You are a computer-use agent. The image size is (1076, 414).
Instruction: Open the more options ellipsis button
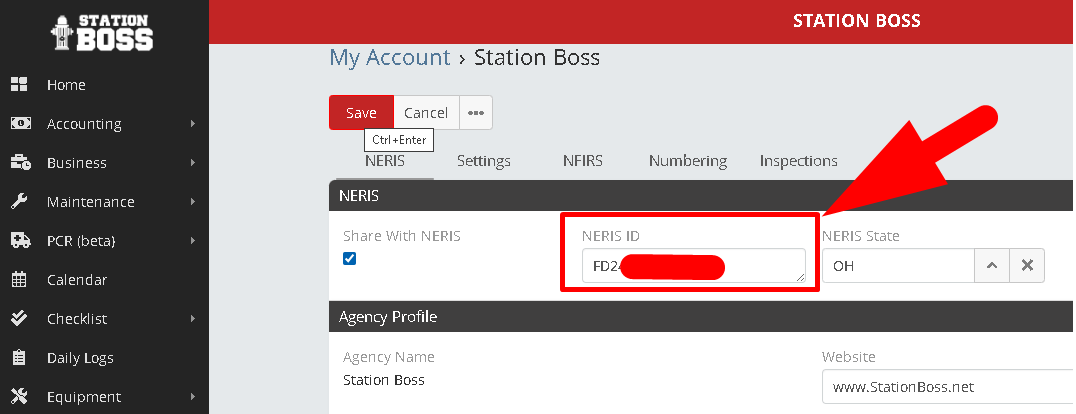point(476,113)
